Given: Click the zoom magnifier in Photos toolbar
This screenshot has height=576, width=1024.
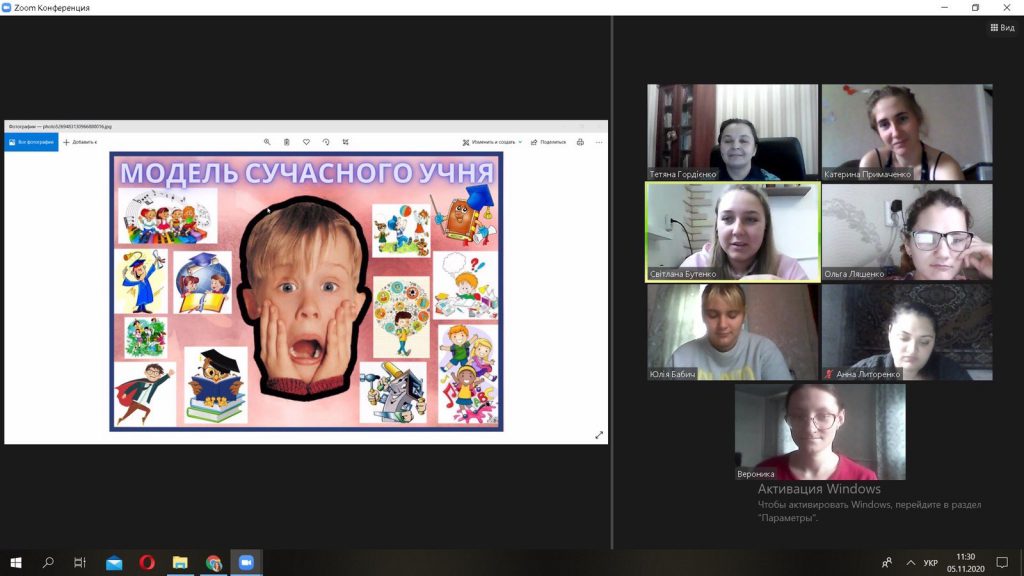Looking at the screenshot, I should (x=267, y=142).
